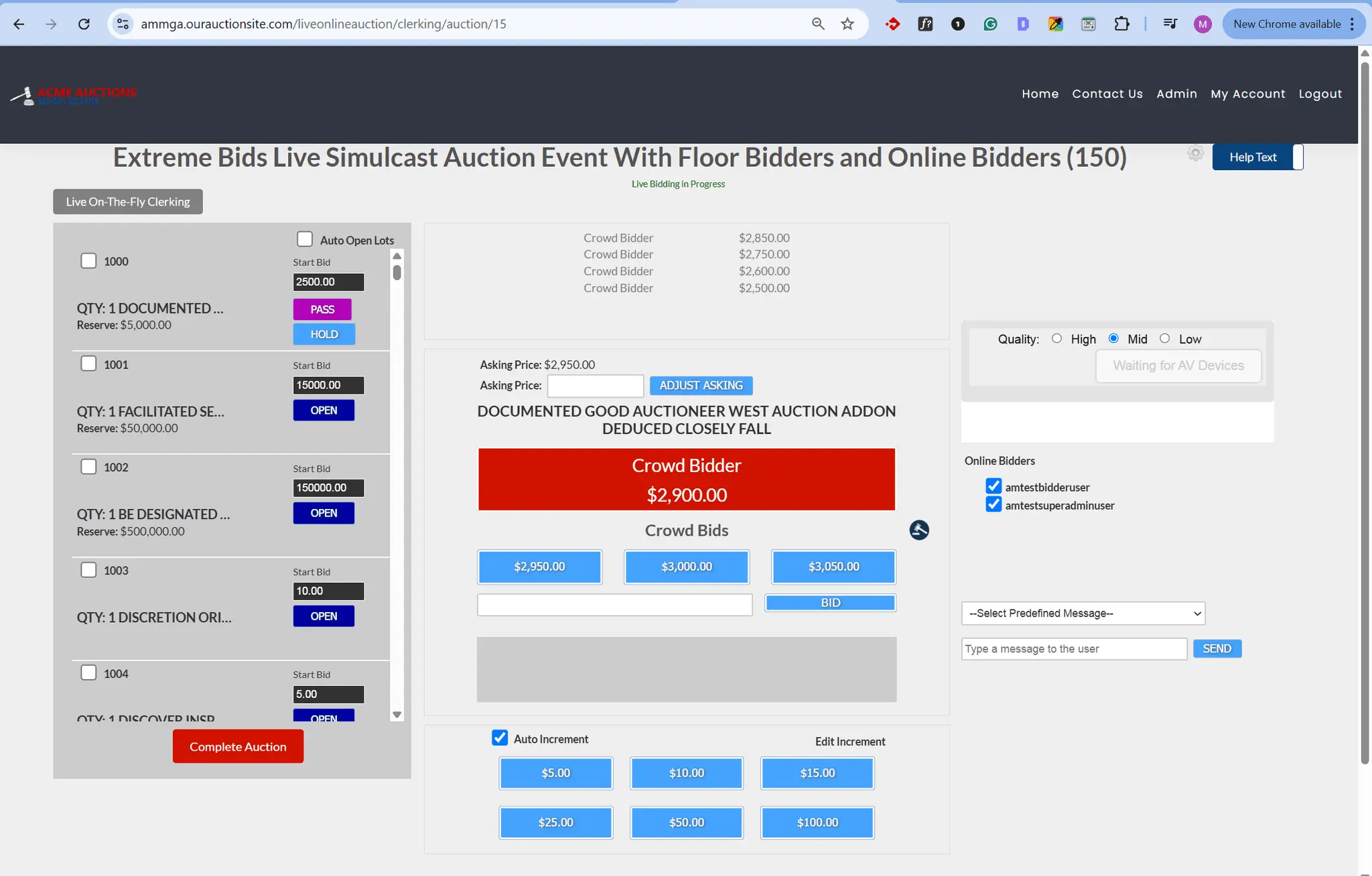The image size is (1372, 876).
Task: Open Chrome three-dot menu
Action: pyautogui.click(x=1352, y=24)
